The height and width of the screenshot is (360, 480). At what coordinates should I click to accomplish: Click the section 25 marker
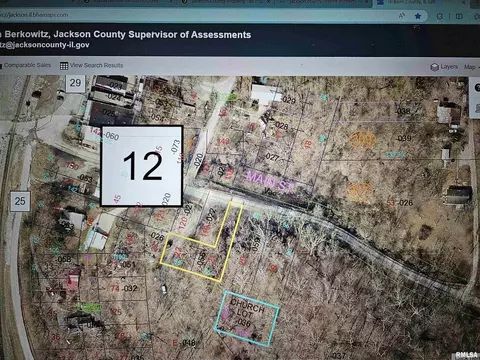pos(20,201)
